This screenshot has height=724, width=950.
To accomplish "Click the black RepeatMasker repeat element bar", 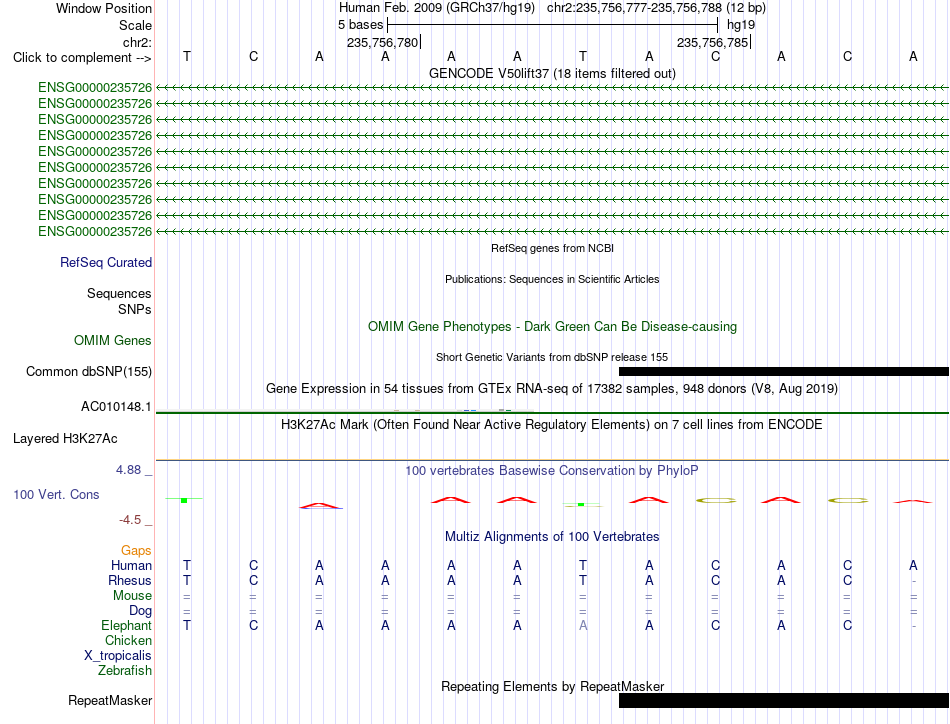I will click(784, 700).
